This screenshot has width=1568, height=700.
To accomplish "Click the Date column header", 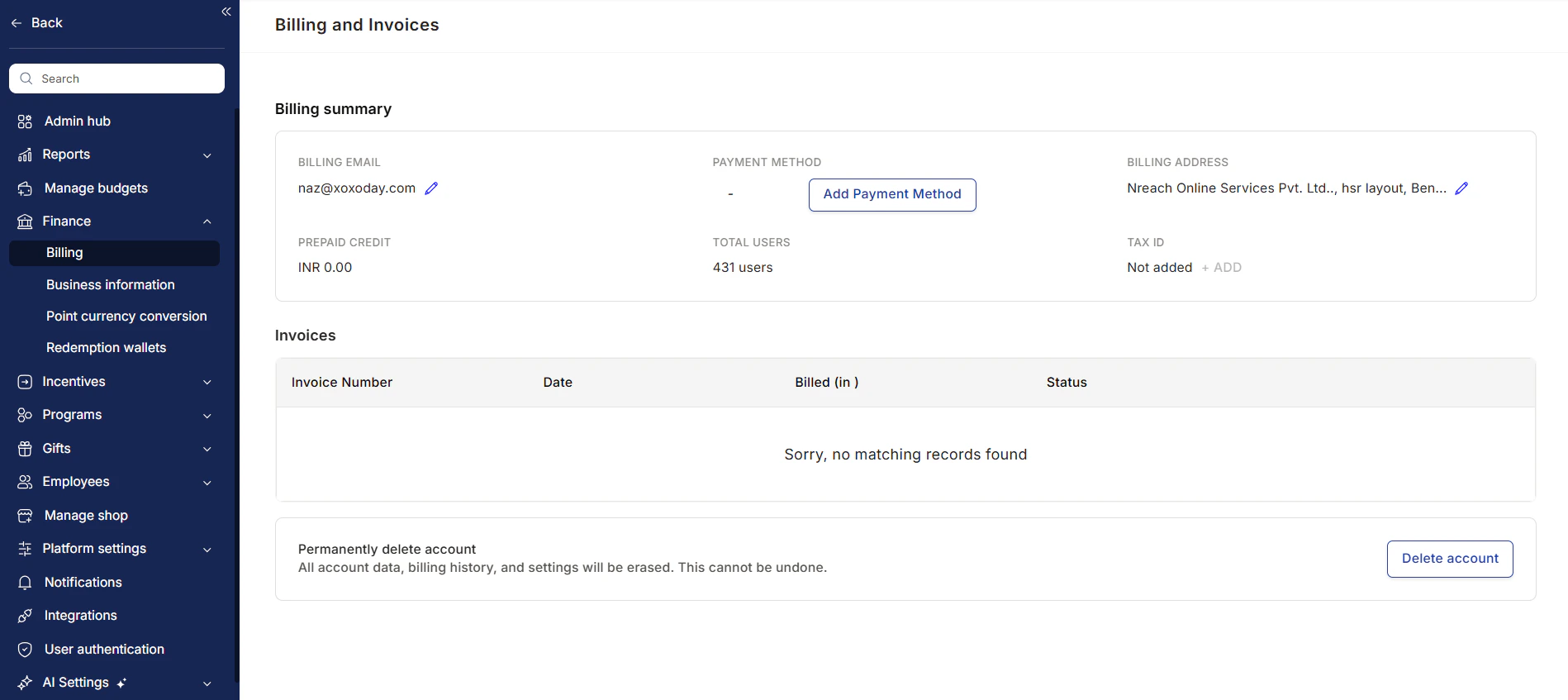I will [558, 382].
